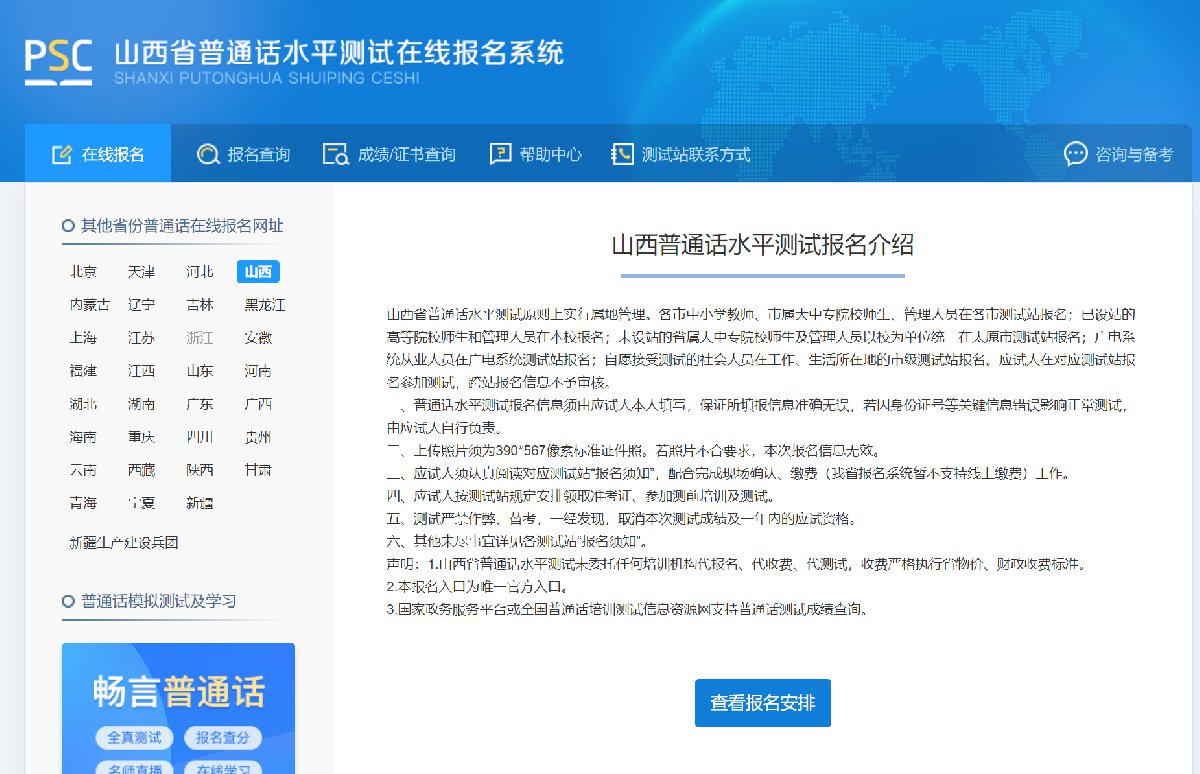Viewport: 1200px width, 774px height.
Task: Select the 内蒙古 province link
Action: (x=90, y=305)
